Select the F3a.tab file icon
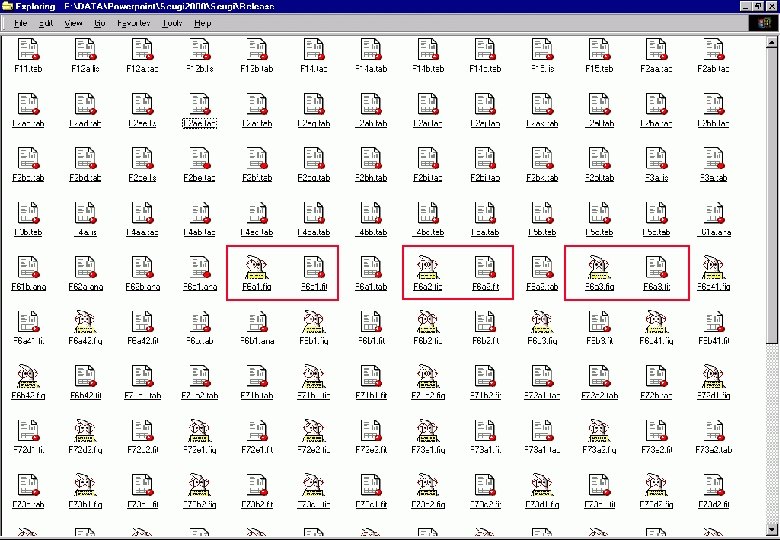This screenshot has width=780, height=540. coord(713,159)
